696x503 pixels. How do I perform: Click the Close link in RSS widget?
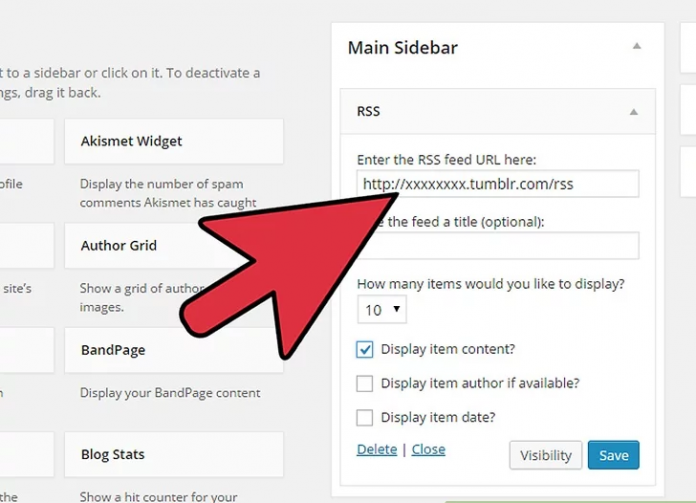(x=428, y=450)
